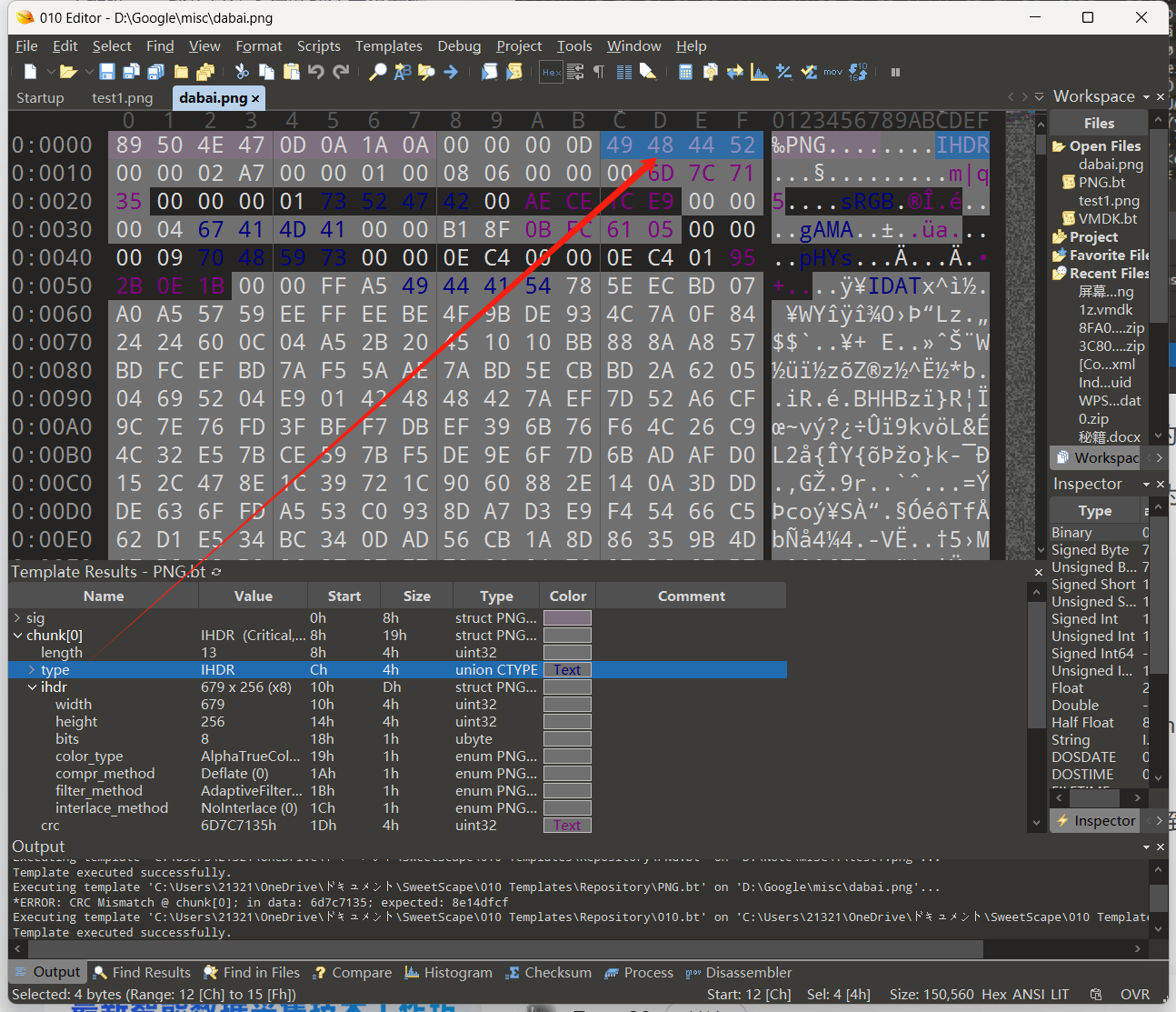Close the Template Results panel
Image resolution: width=1176 pixels, height=1012 pixels.
1039,572
